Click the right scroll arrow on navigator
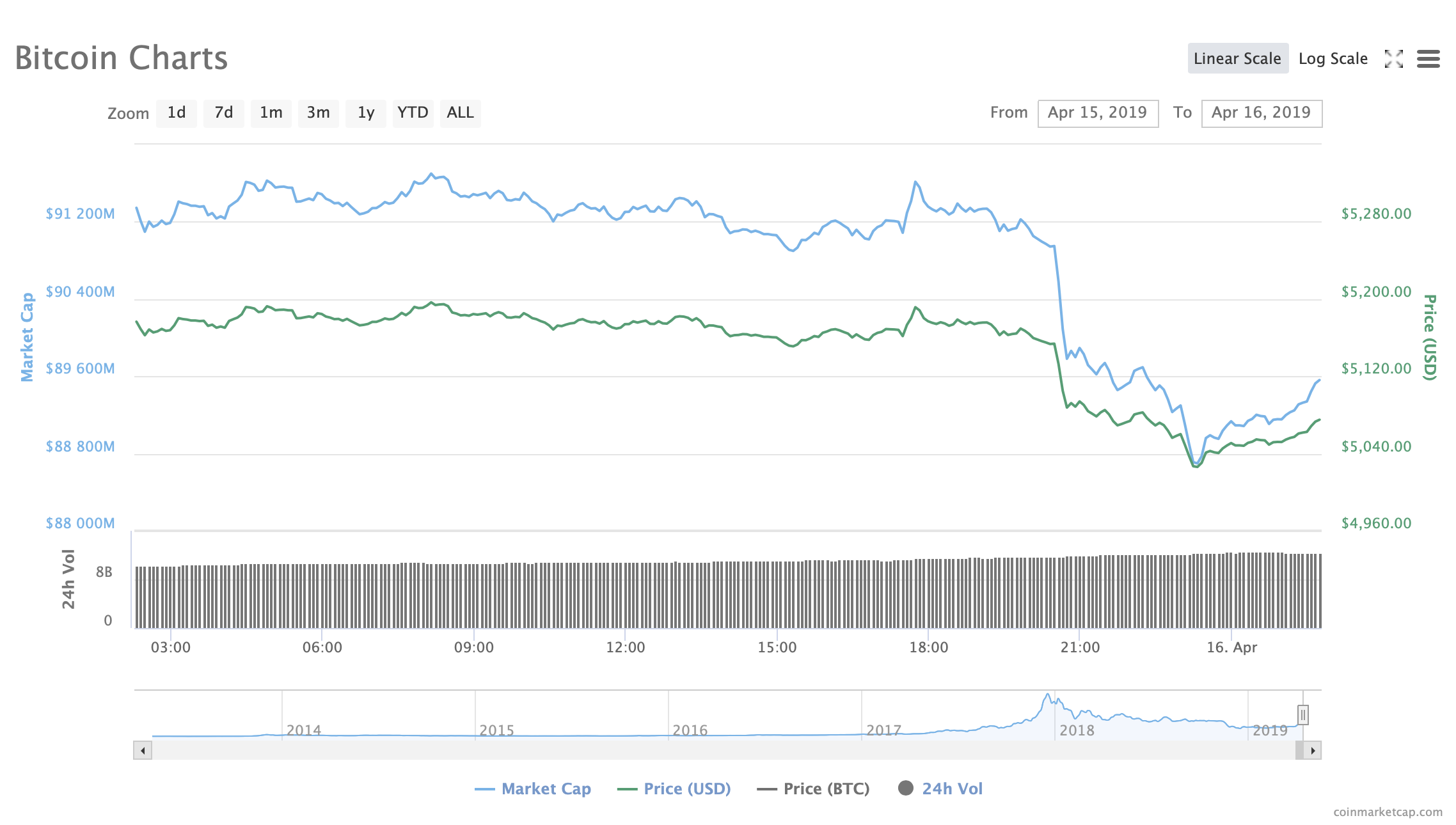This screenshot has height=825, width=1456. tap(1313, 750)
